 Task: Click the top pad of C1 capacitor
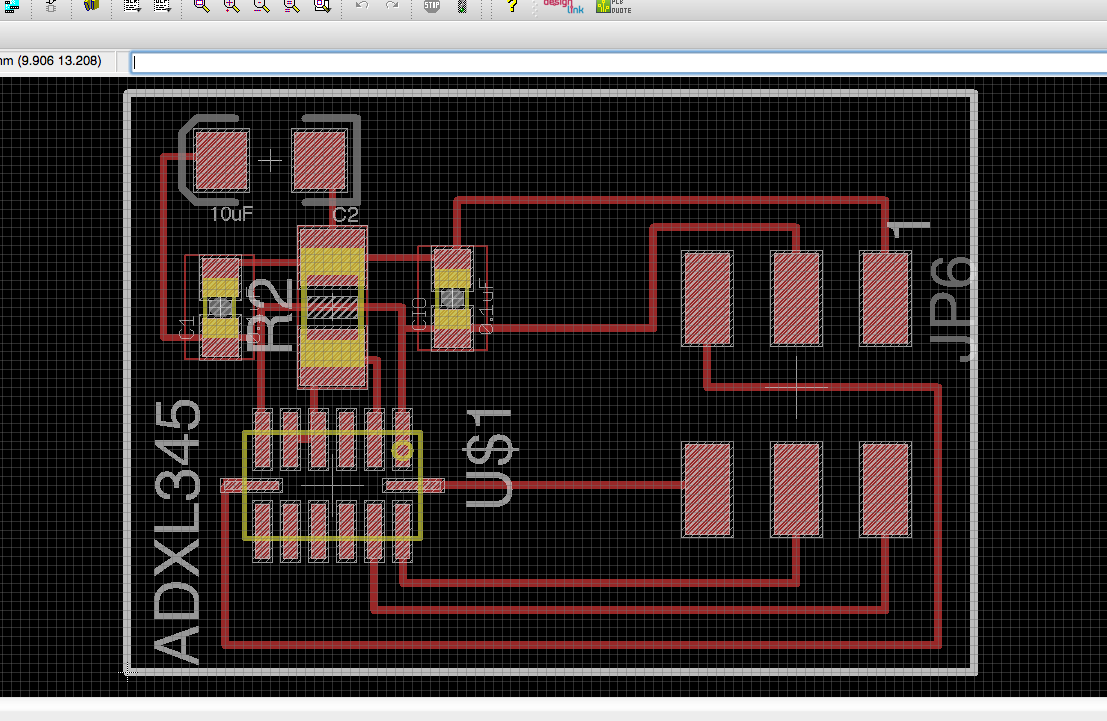tap(220, 278)
